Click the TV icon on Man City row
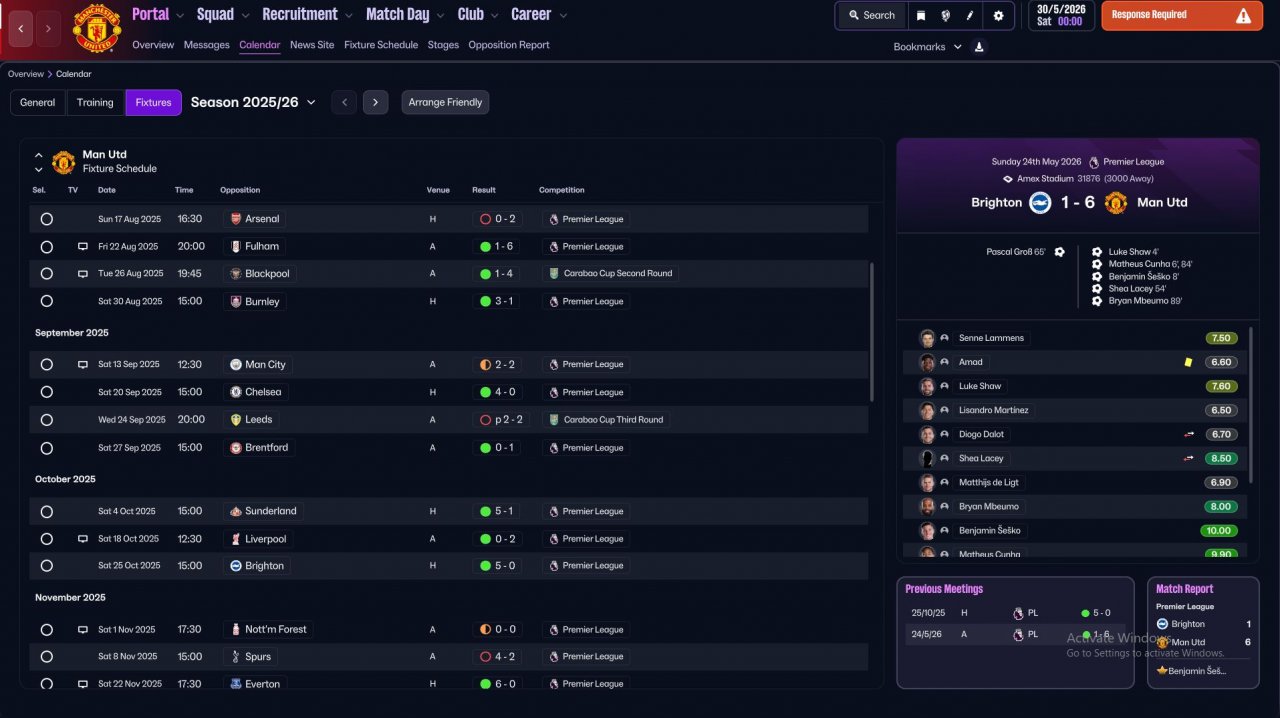This screenshot has width=1280, height=718. [x=83, y=365]
